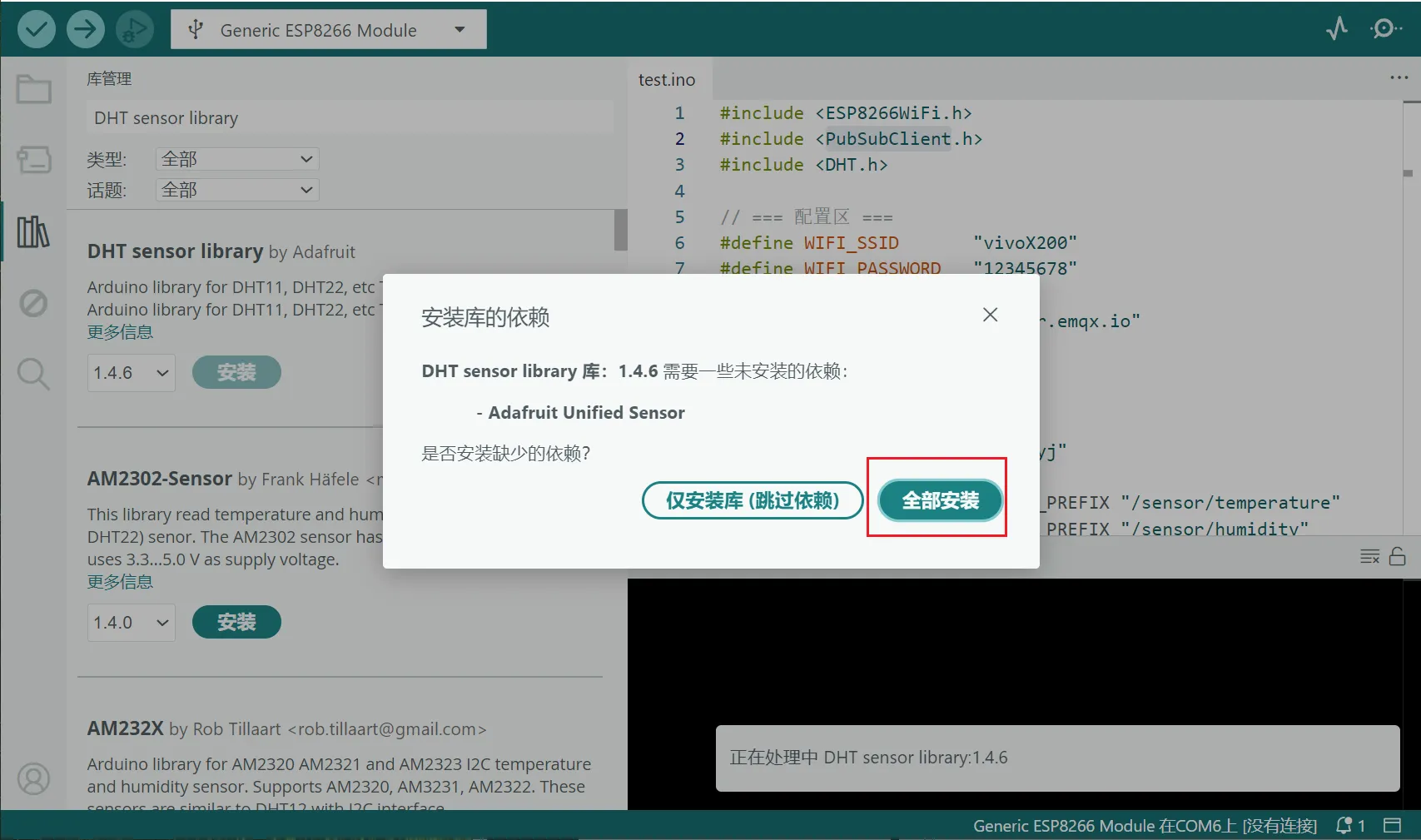Click the 配置区 comment line
Screen dimensions: 1421x840
tap(806, 217)
